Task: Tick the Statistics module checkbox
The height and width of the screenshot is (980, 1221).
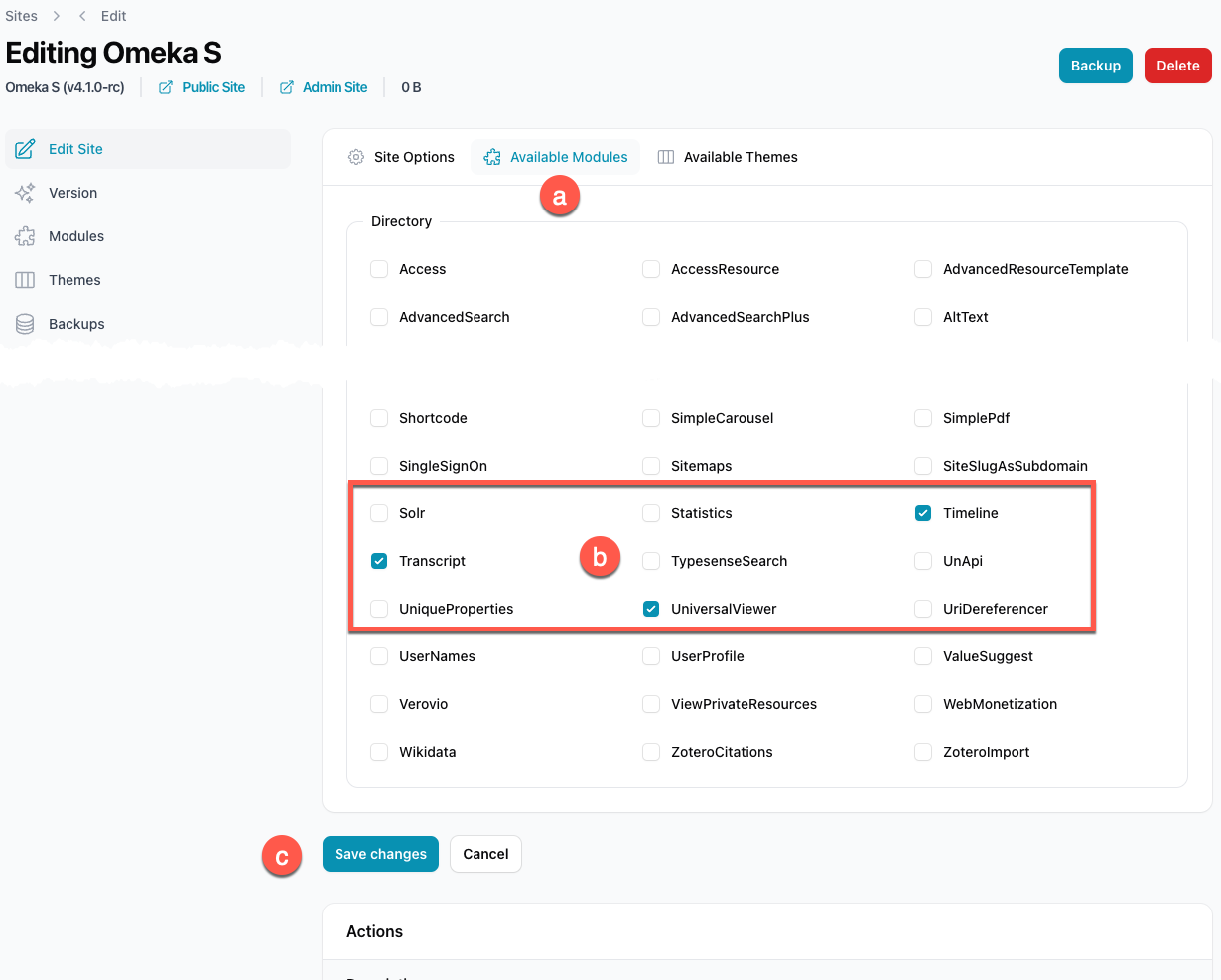Action: [651, 513]
